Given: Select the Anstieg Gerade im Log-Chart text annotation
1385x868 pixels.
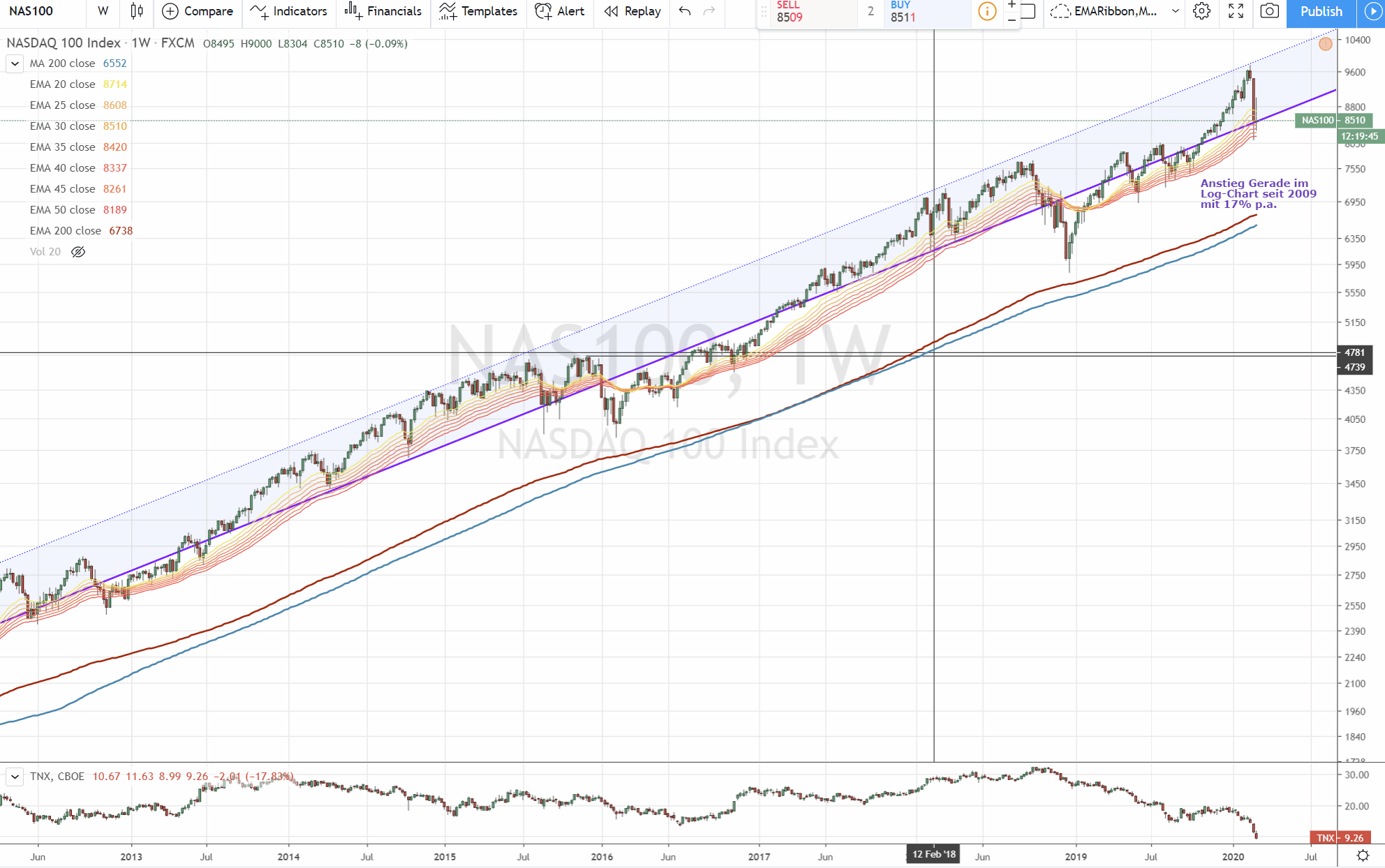Looking at the screenshot, I should pyautogui.click(x=1258, y=193).
